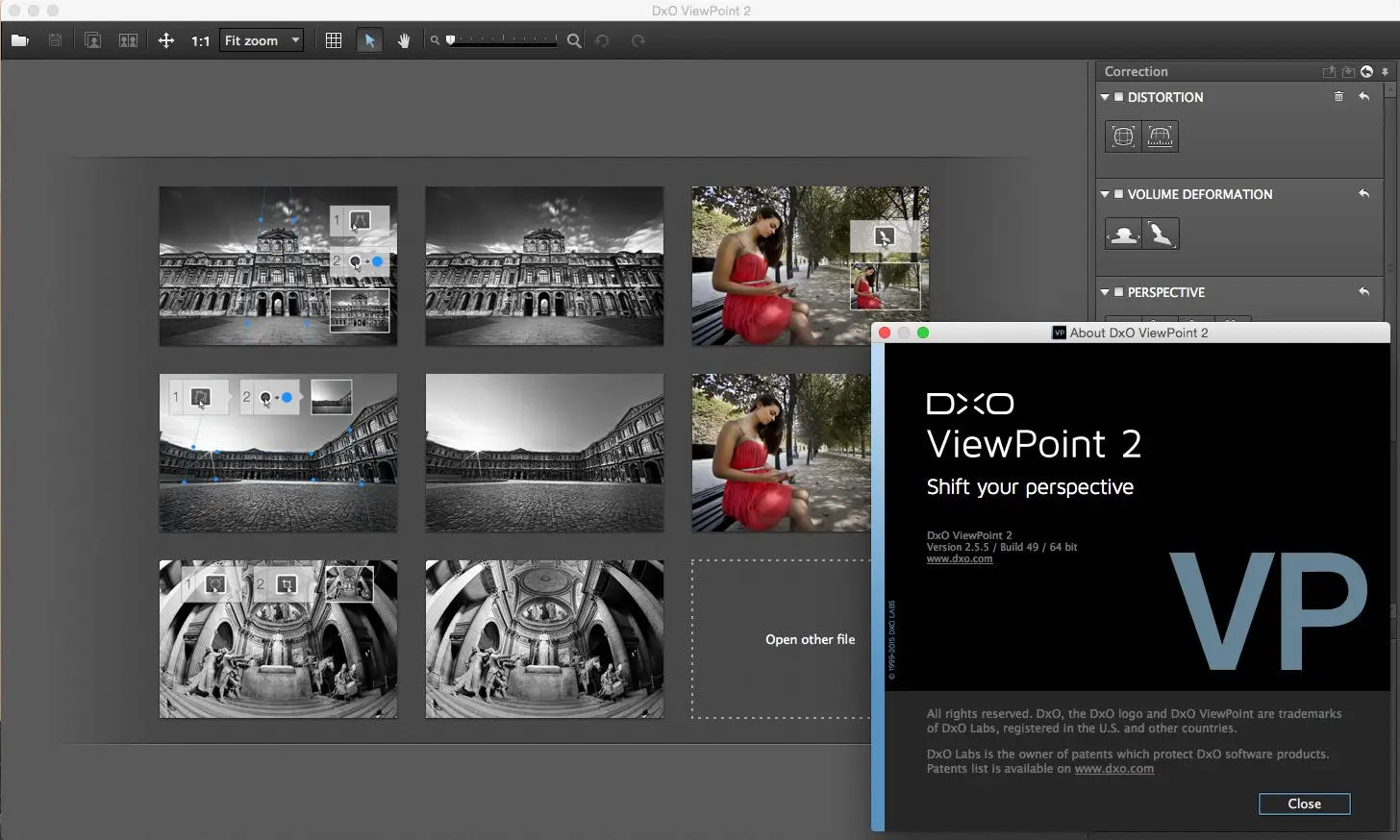Click the fit-to-screen arrows icon
The height and width of the screenshot is (840, 1400).
[x=165, y=40]
